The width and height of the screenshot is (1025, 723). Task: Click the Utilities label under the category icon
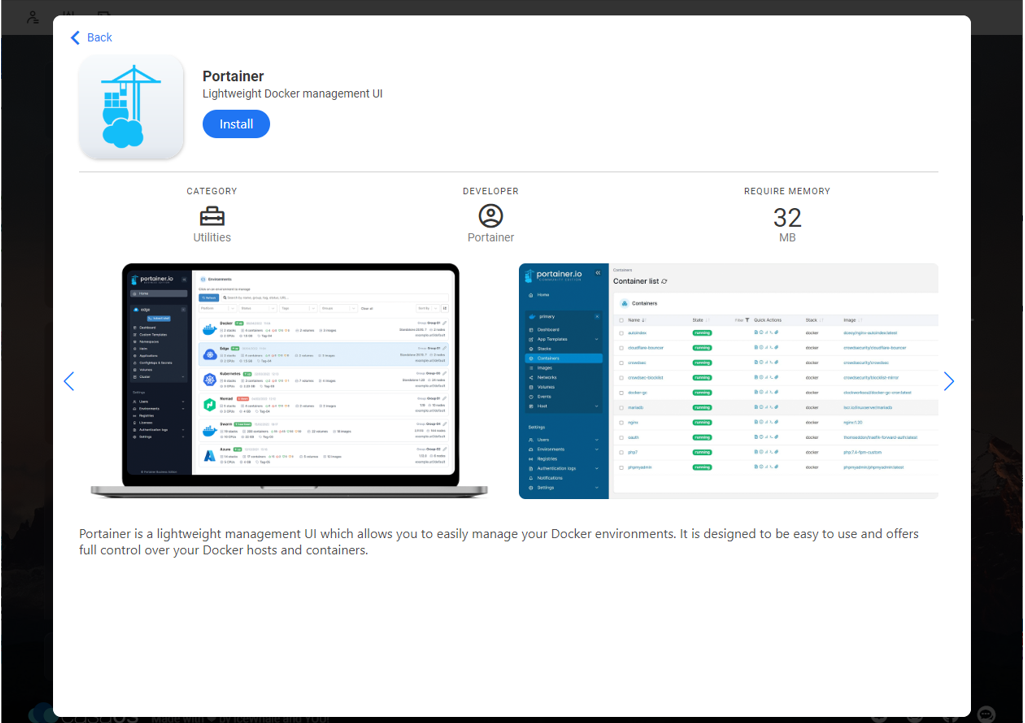(211, 237)
